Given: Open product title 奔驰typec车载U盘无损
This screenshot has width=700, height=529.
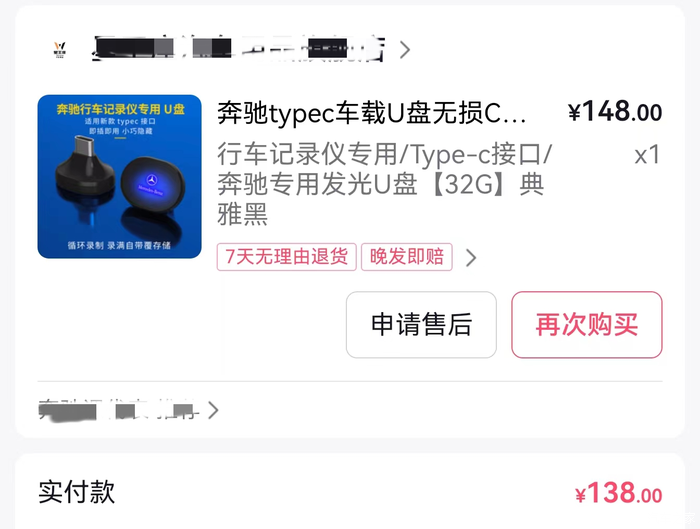Looking at the screenshot, I should tap(372, 113).
